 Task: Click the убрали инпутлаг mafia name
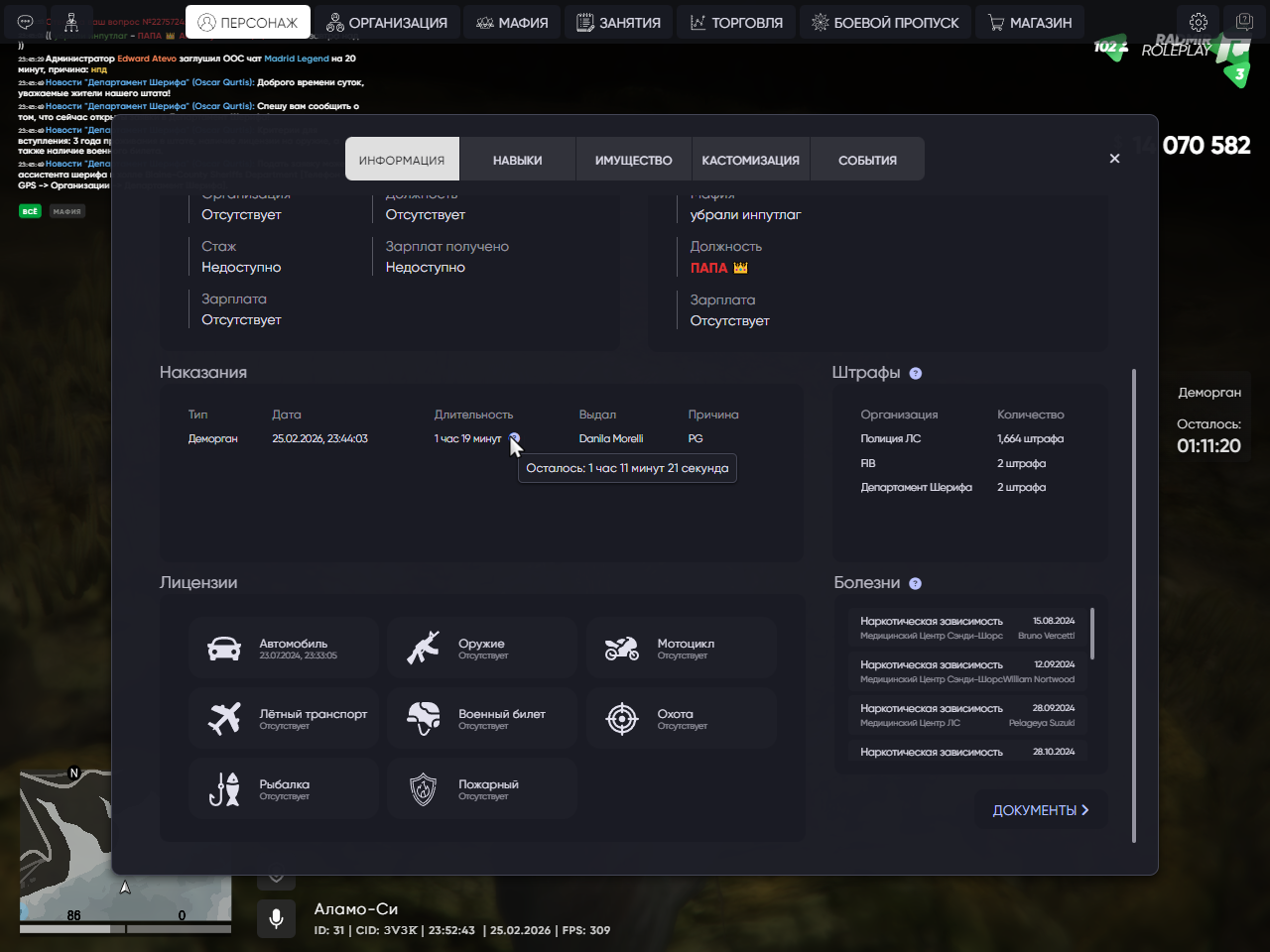tap(745, 214)
